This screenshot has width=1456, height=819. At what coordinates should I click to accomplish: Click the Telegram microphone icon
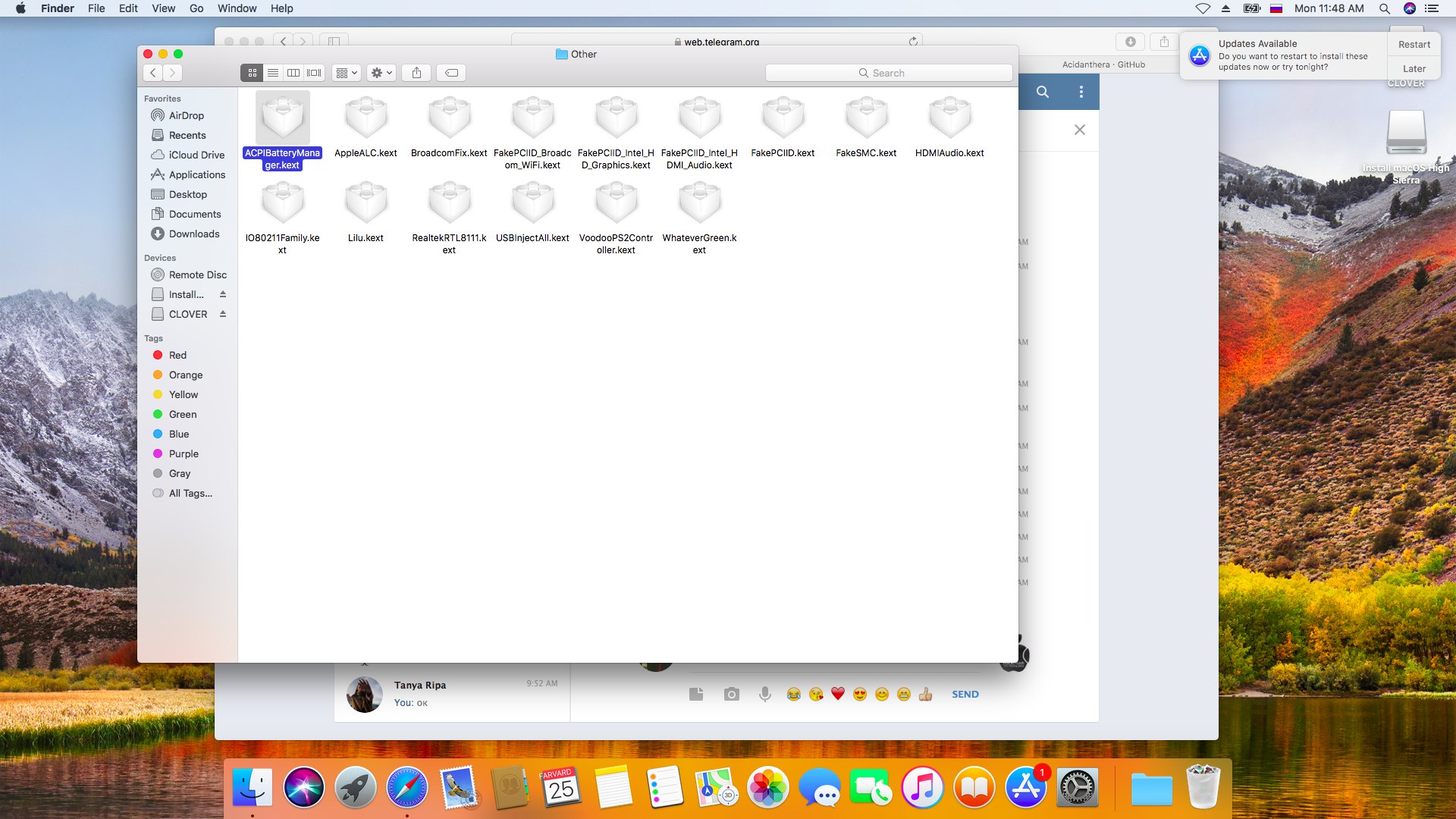(x=765, y=694)
